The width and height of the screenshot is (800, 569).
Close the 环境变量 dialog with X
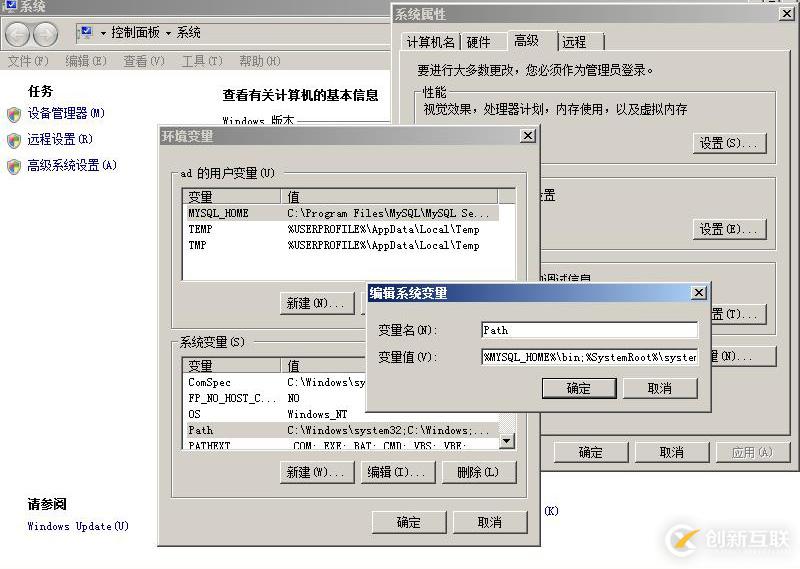coord(527,136)
